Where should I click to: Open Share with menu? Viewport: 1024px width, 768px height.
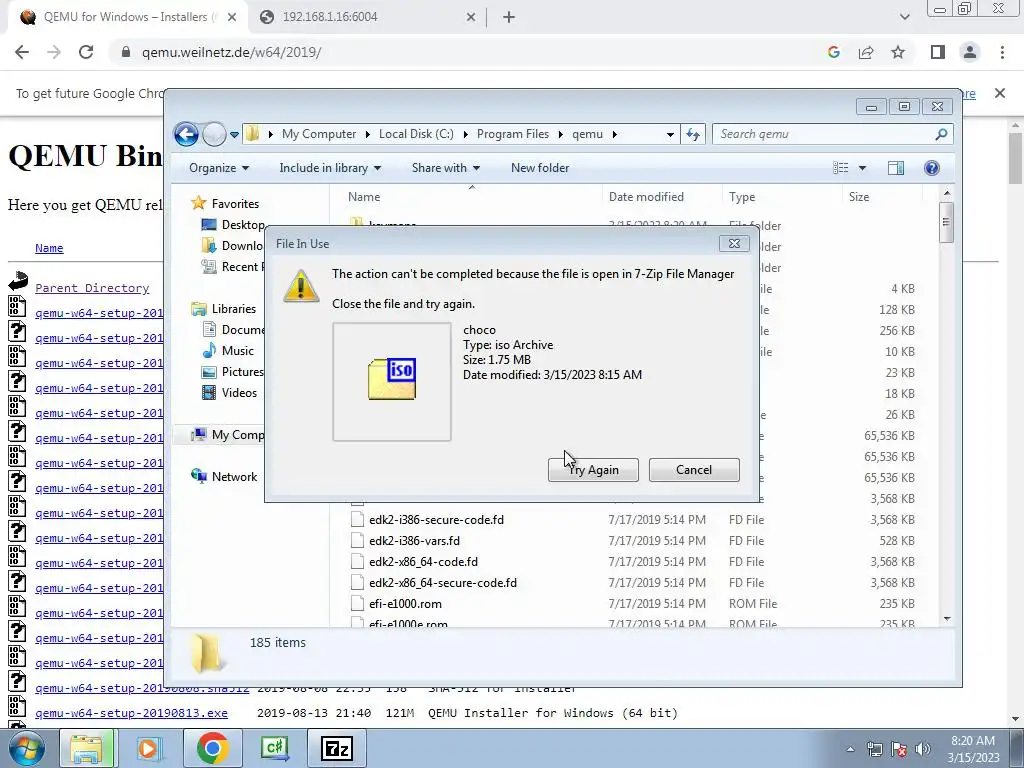pyautogui.click(x=446, y=168)
